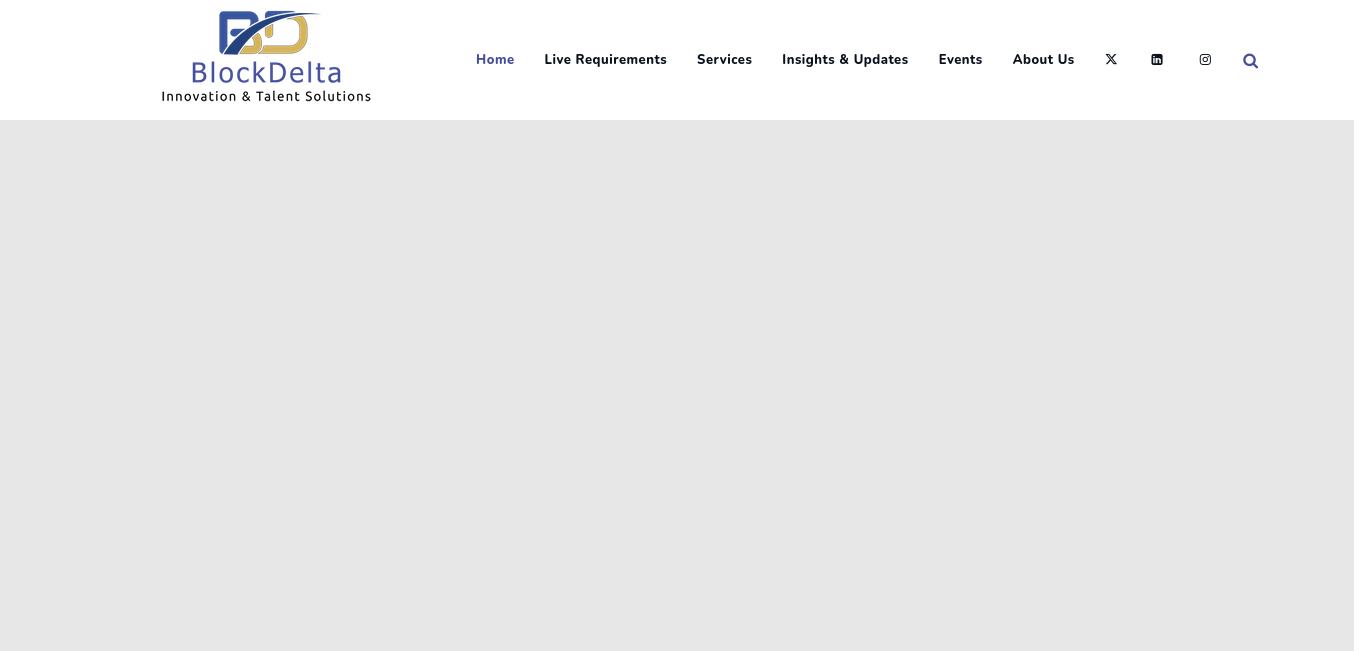Click the BlockDelta logo

tap(266, 57)
